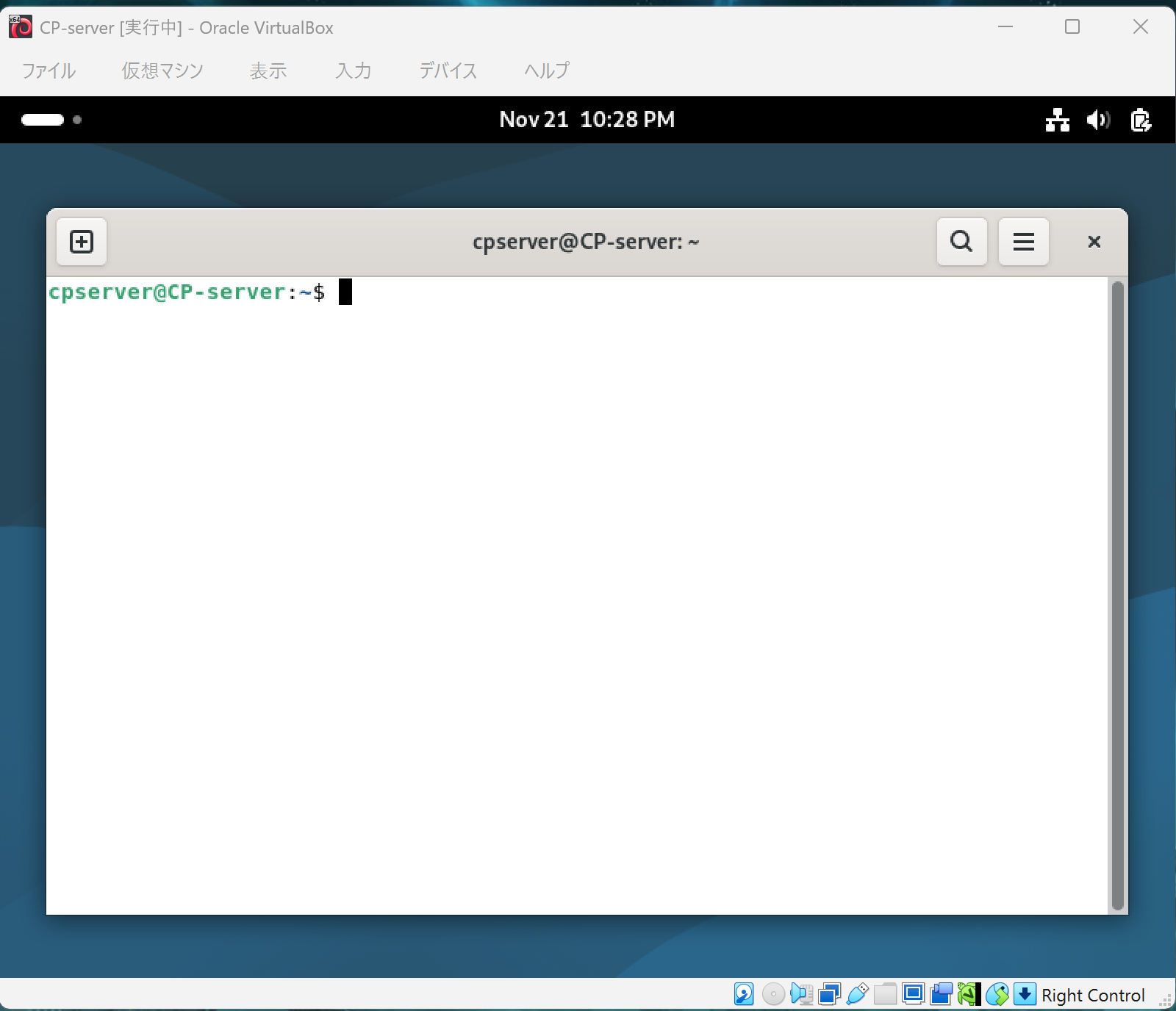The image size is (1176, 1011).
Task: Click the network adapters indicator
Action: pos(829,994)
